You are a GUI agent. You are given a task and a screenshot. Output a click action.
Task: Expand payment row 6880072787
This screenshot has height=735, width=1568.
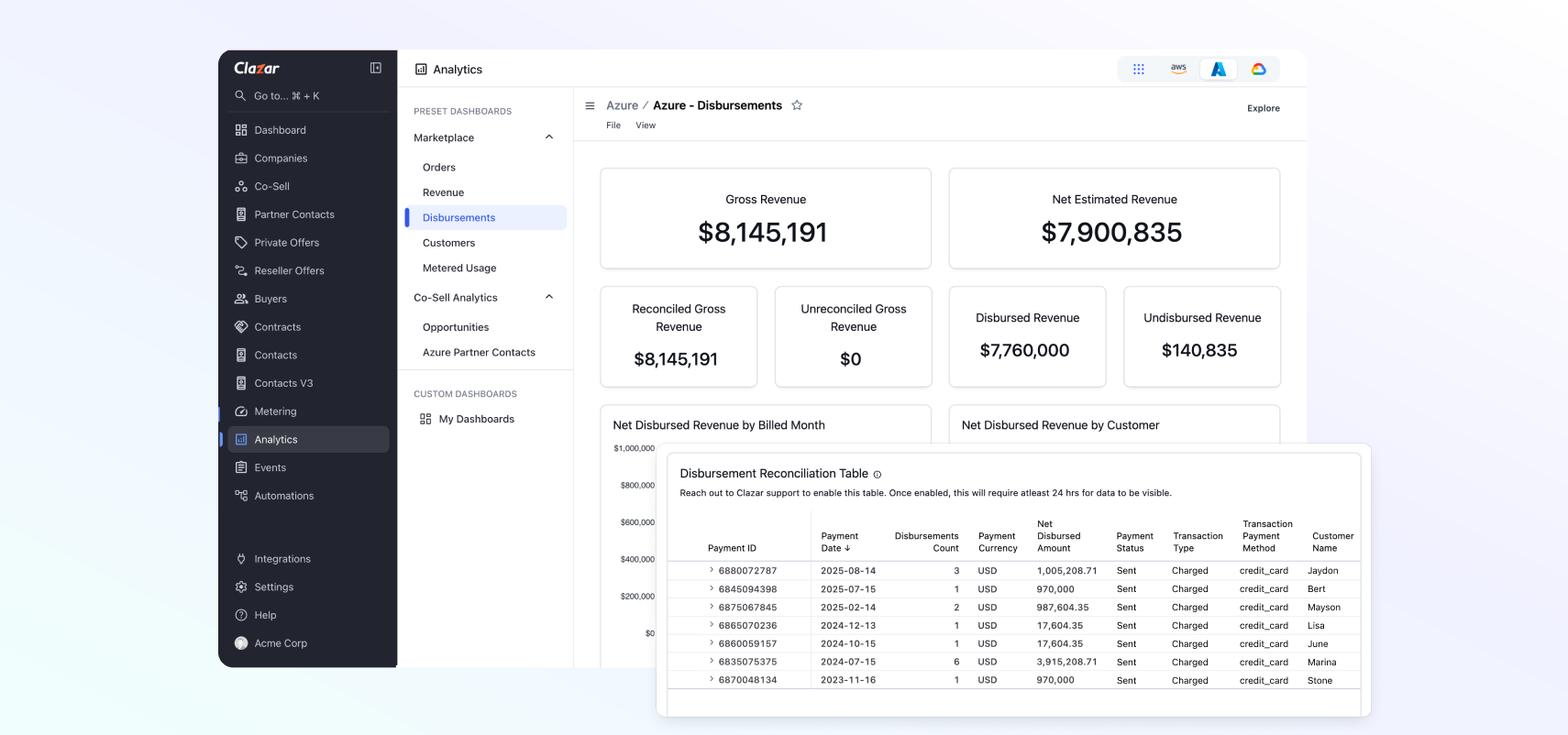(711, 570)
